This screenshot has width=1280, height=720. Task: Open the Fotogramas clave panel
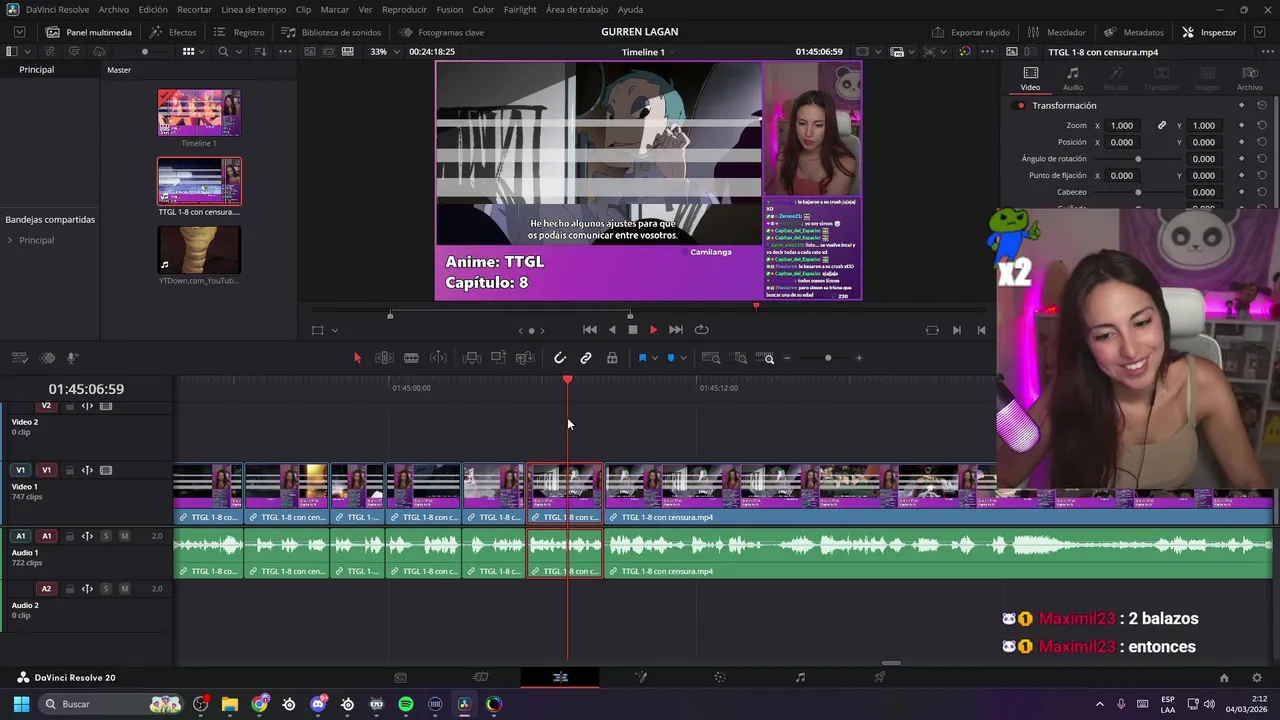point(441,32)
